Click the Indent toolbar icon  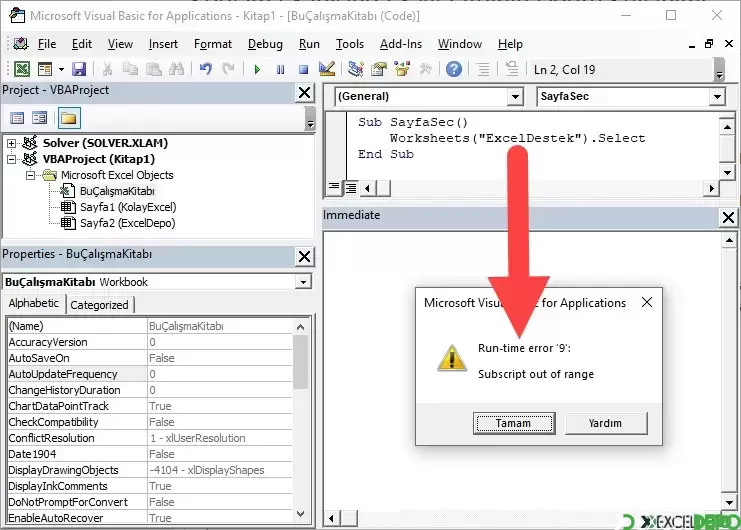click(x=483, y=69)
